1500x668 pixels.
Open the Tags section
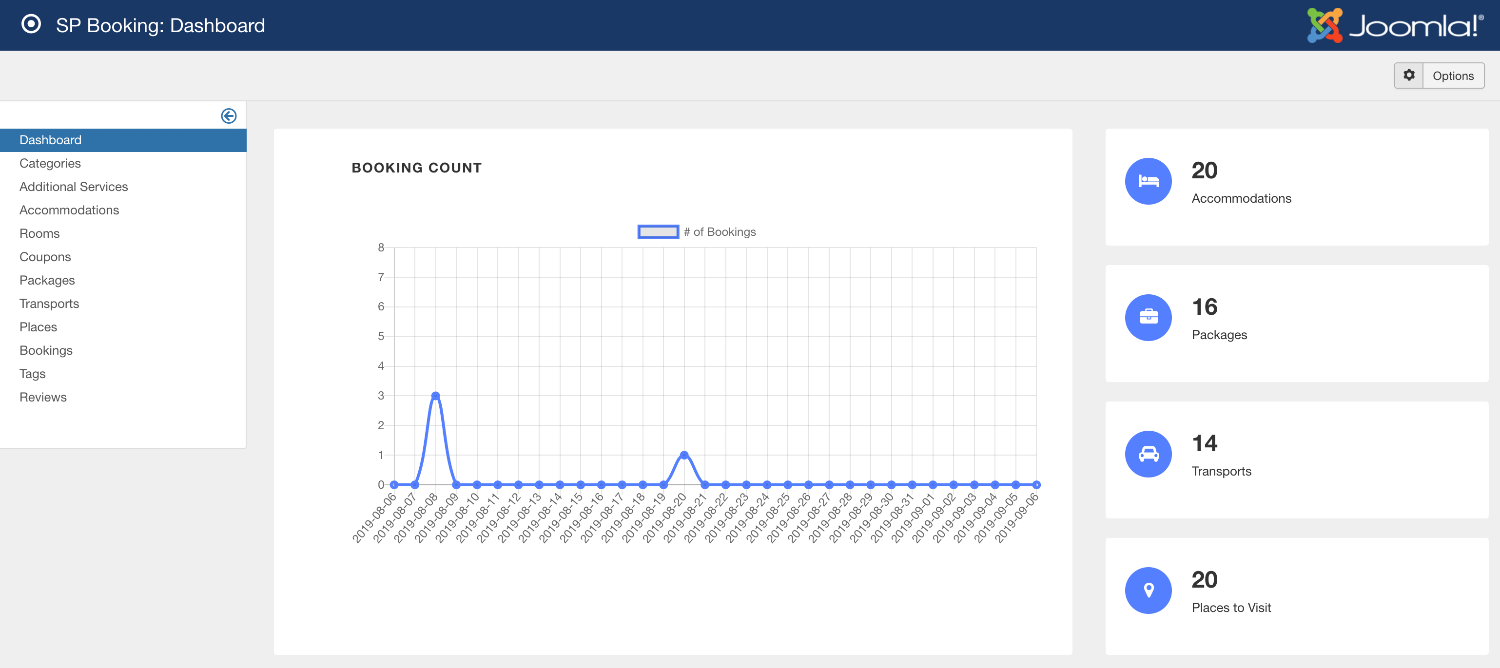tap(32, 373)
